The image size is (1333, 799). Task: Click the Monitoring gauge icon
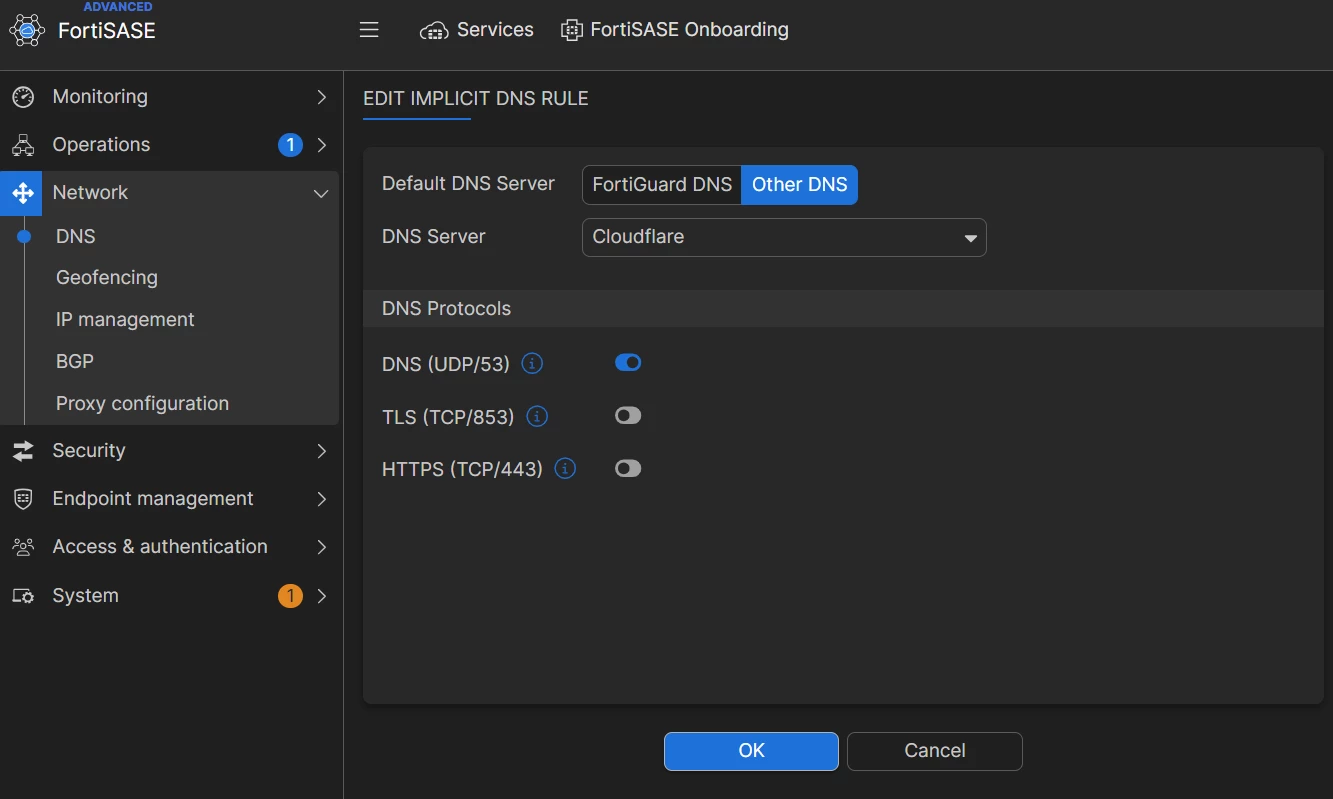[x=23, y=97]
